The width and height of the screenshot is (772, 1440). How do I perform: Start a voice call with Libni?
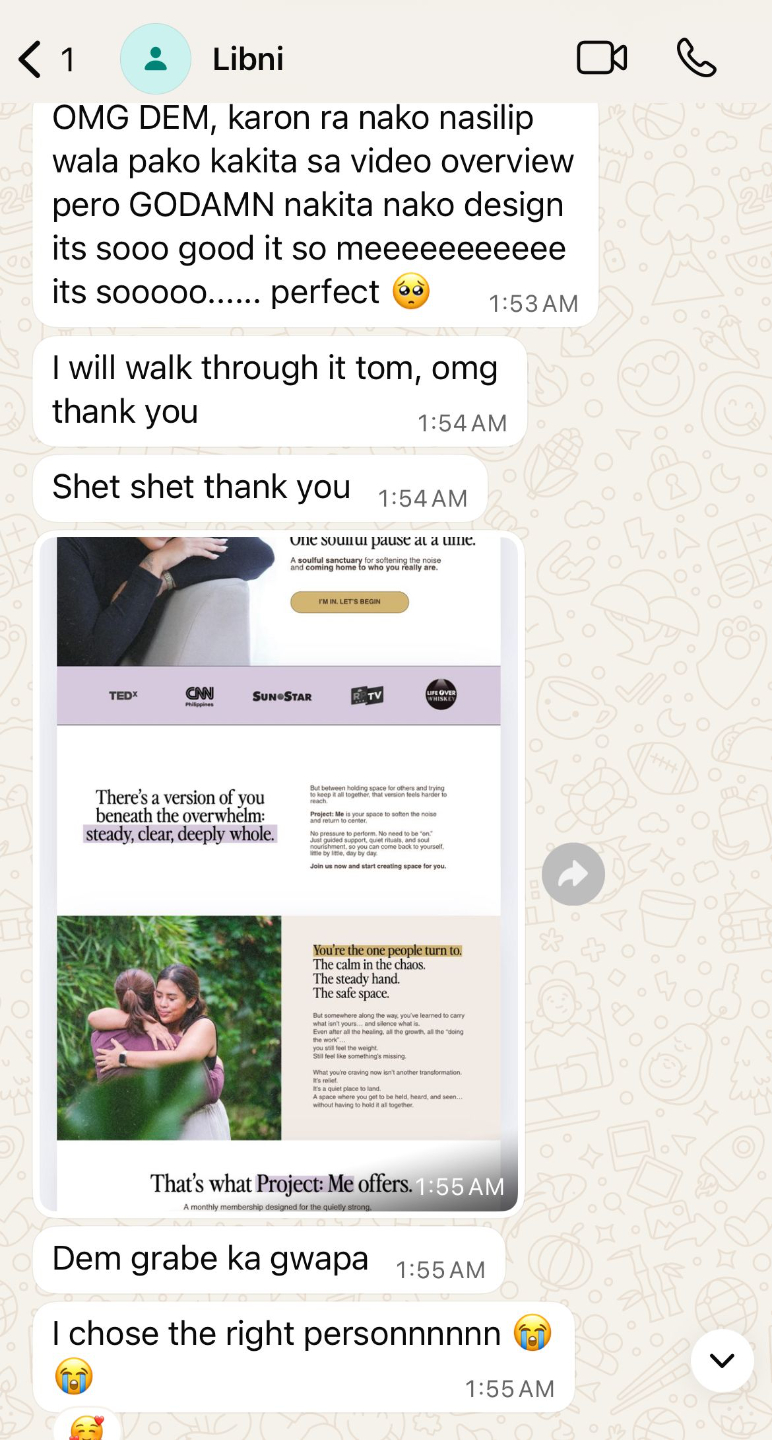[696, 58]
